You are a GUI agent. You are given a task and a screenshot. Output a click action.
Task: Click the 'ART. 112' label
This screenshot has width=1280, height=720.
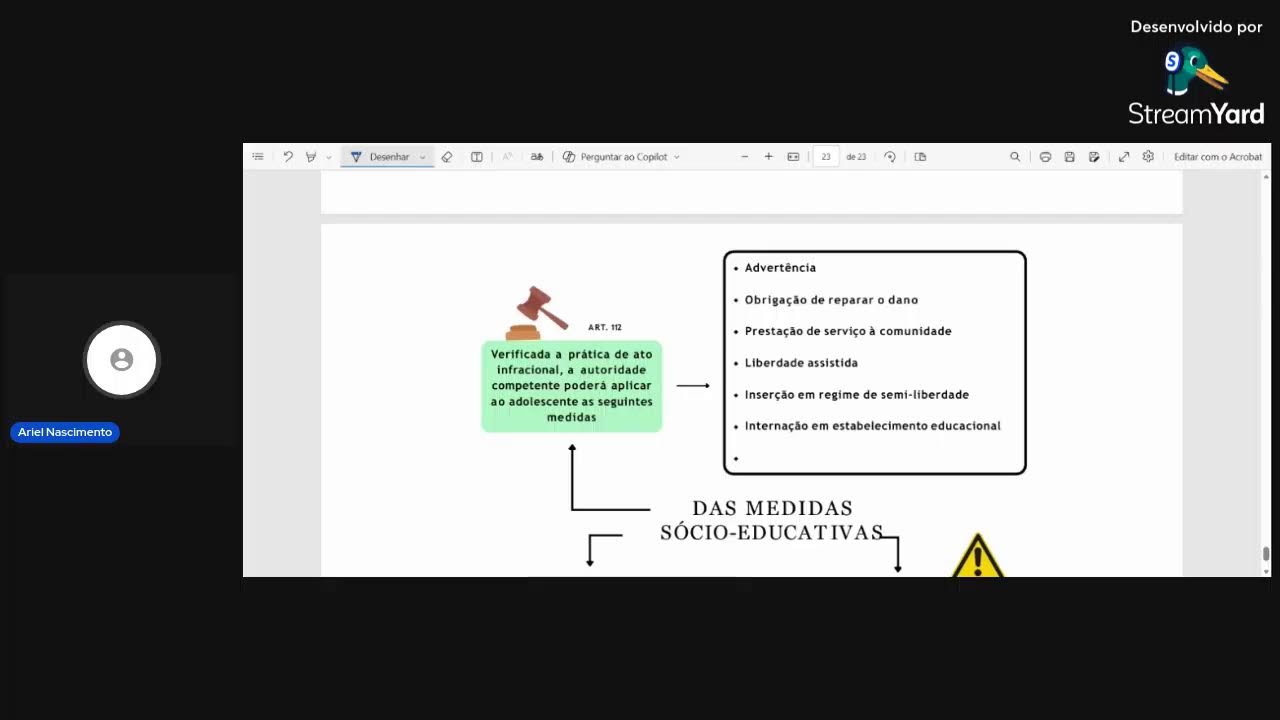pos(605,328)
